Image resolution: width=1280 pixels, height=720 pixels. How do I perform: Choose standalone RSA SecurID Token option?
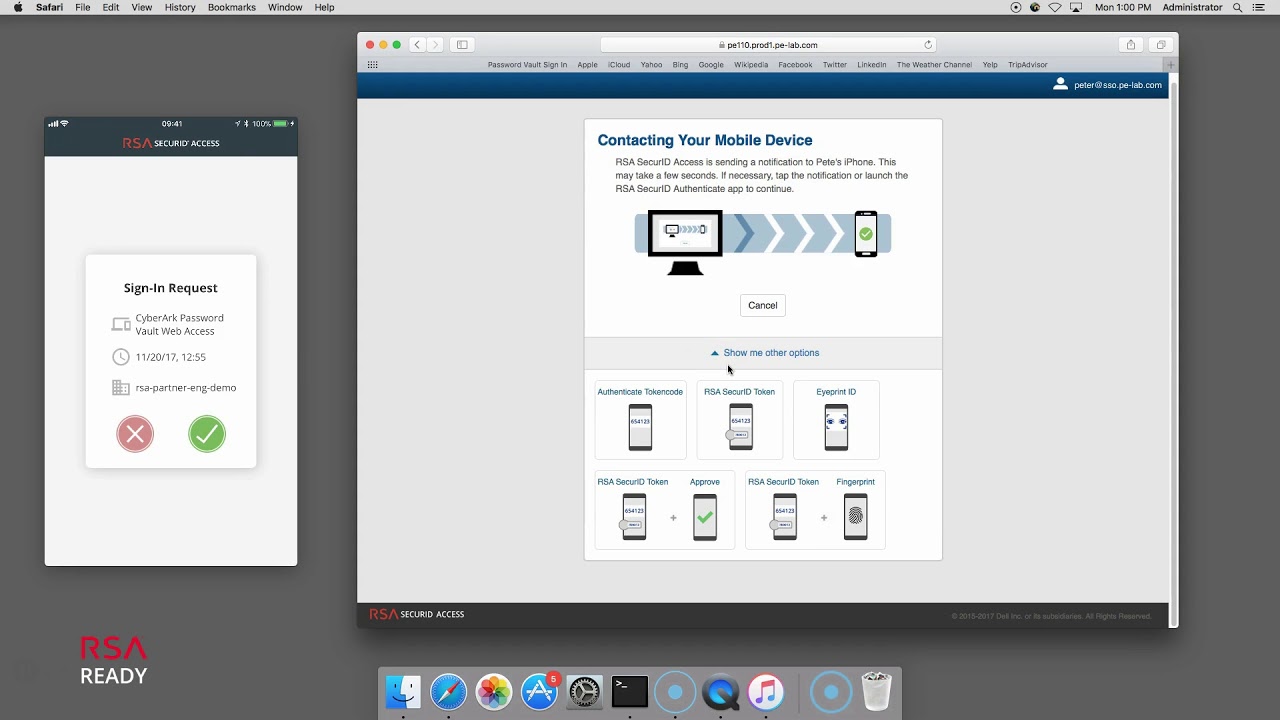tap(740, 420)
